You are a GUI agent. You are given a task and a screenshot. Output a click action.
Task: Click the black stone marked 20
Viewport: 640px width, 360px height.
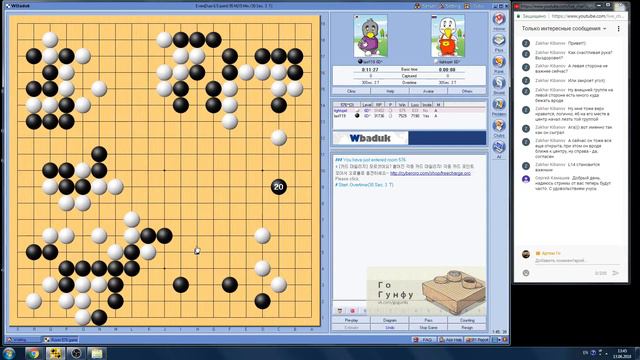(278, 187)
